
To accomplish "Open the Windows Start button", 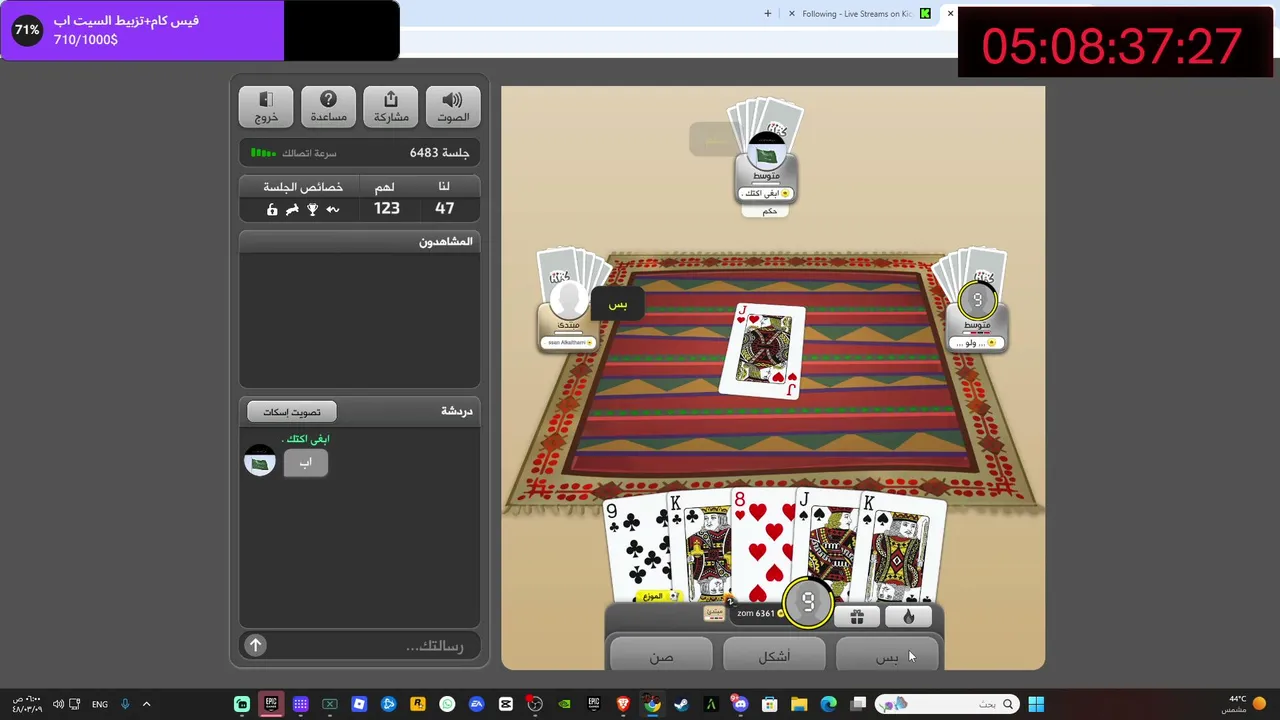I will pos(1036,704).
